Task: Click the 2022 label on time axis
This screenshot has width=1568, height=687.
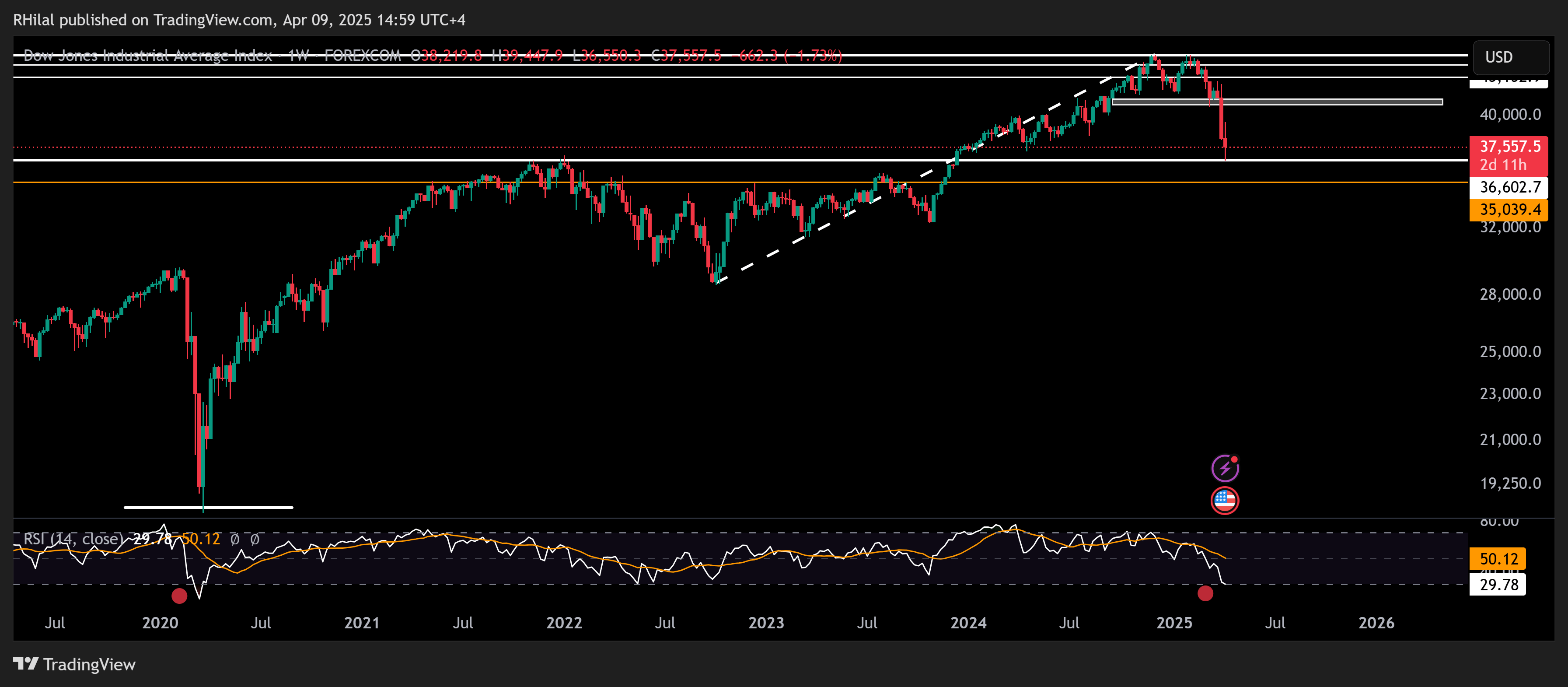Action: point(564,622)
